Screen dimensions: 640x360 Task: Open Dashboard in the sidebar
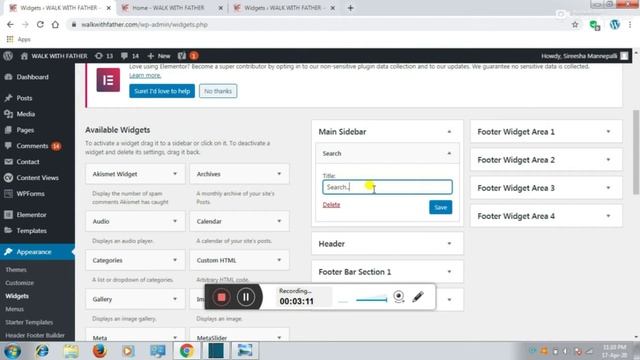click(x=32, y=77)
